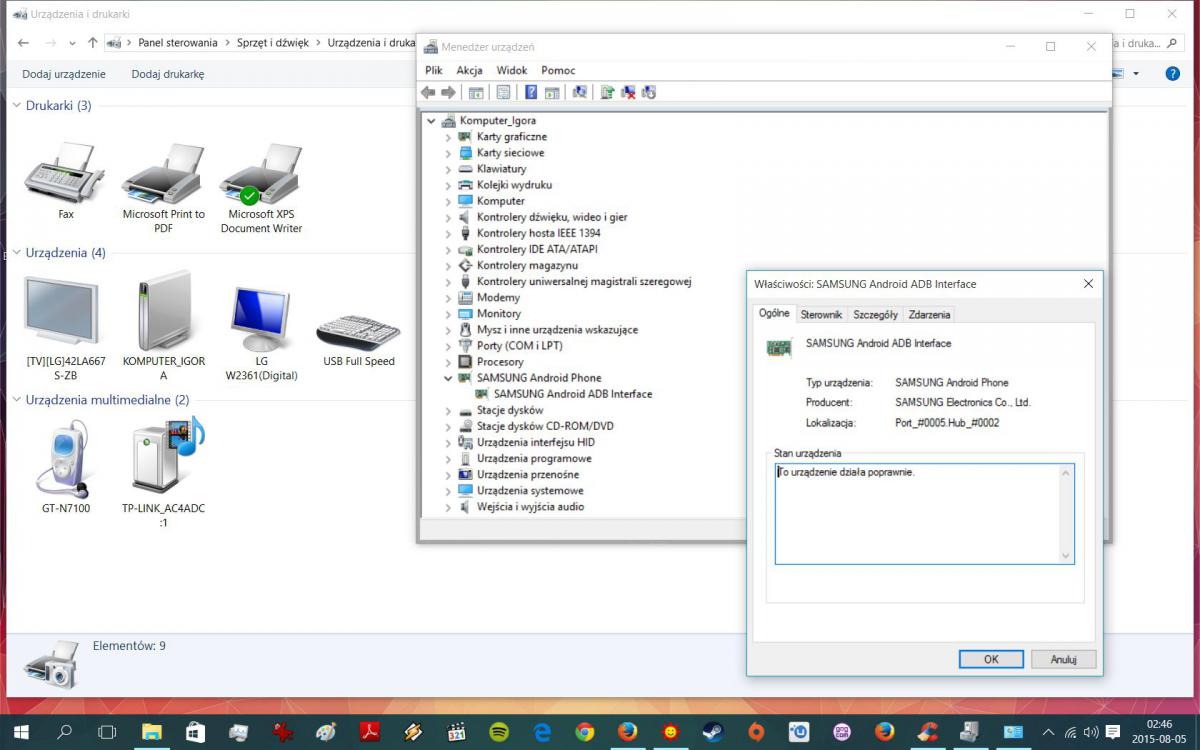1200x750 pixels.
Task: Click scan for hardware changes toolbar icon
Action: point(579,92)
